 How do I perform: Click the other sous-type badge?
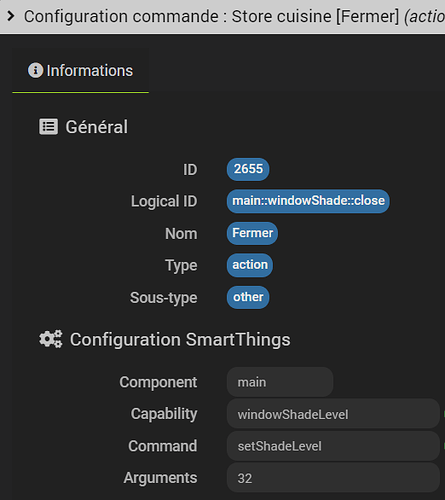pyautogui.click(x=248, y=297)
